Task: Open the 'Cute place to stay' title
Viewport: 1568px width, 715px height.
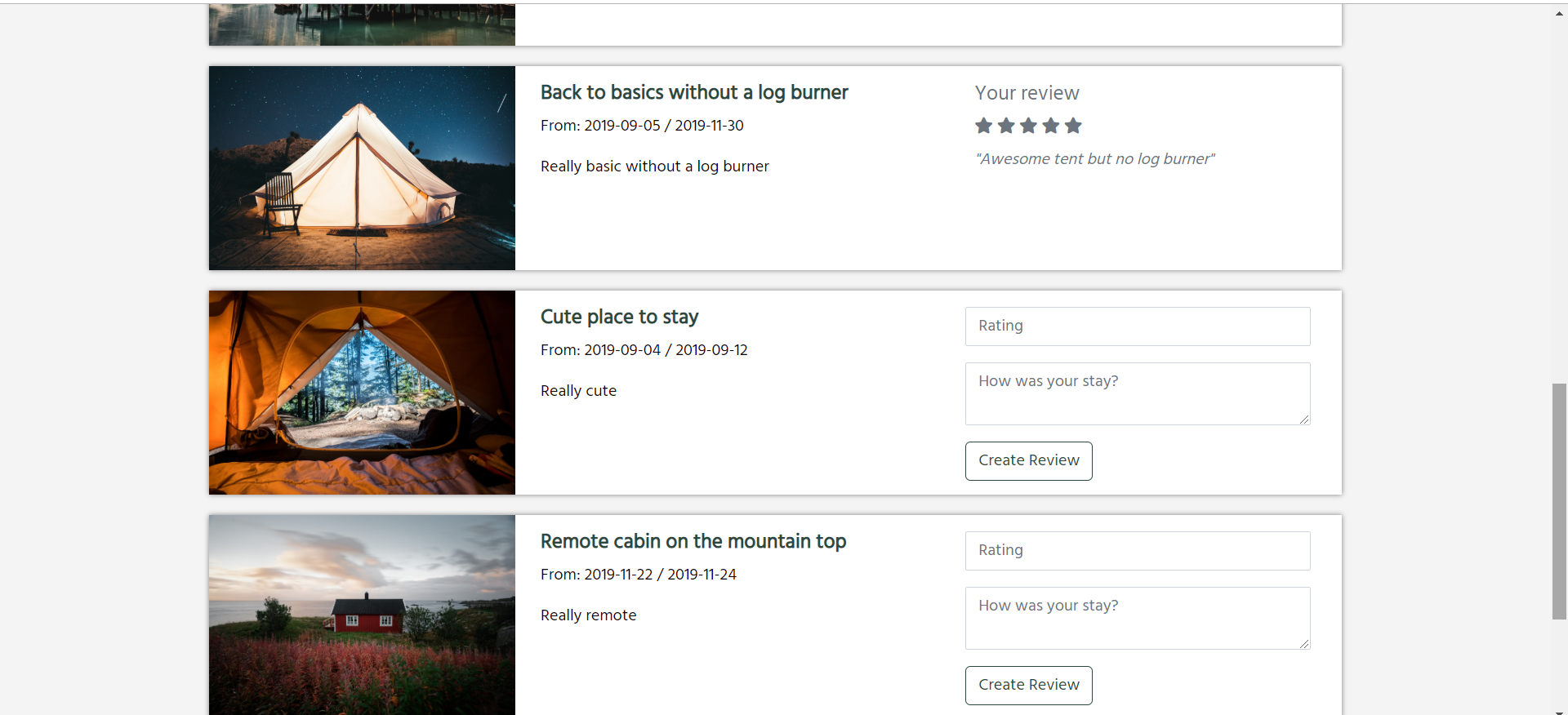Action: click(x=620, y=317)
